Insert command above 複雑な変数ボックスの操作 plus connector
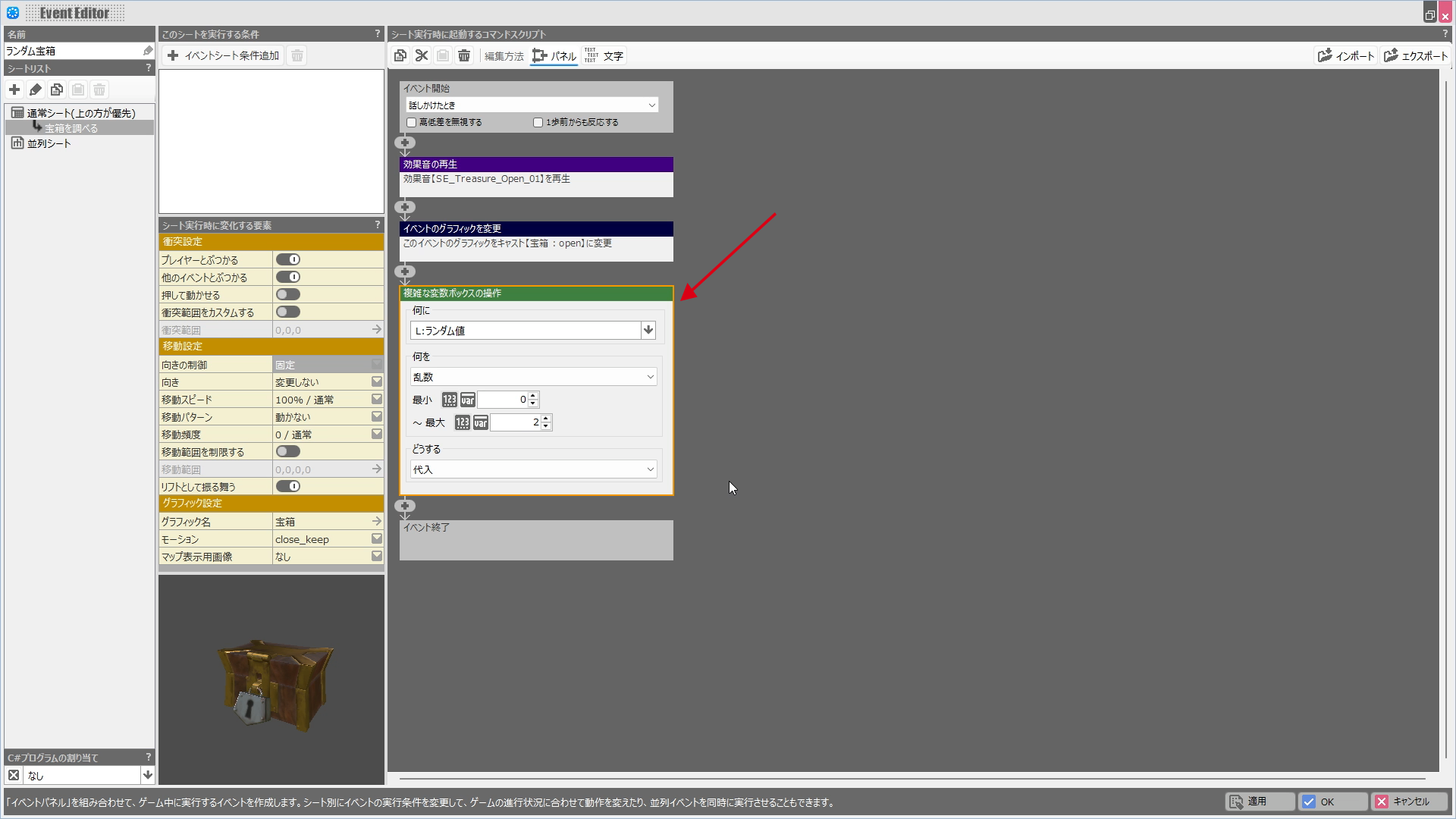1456x819 pixels. click(x=405, y=271)
